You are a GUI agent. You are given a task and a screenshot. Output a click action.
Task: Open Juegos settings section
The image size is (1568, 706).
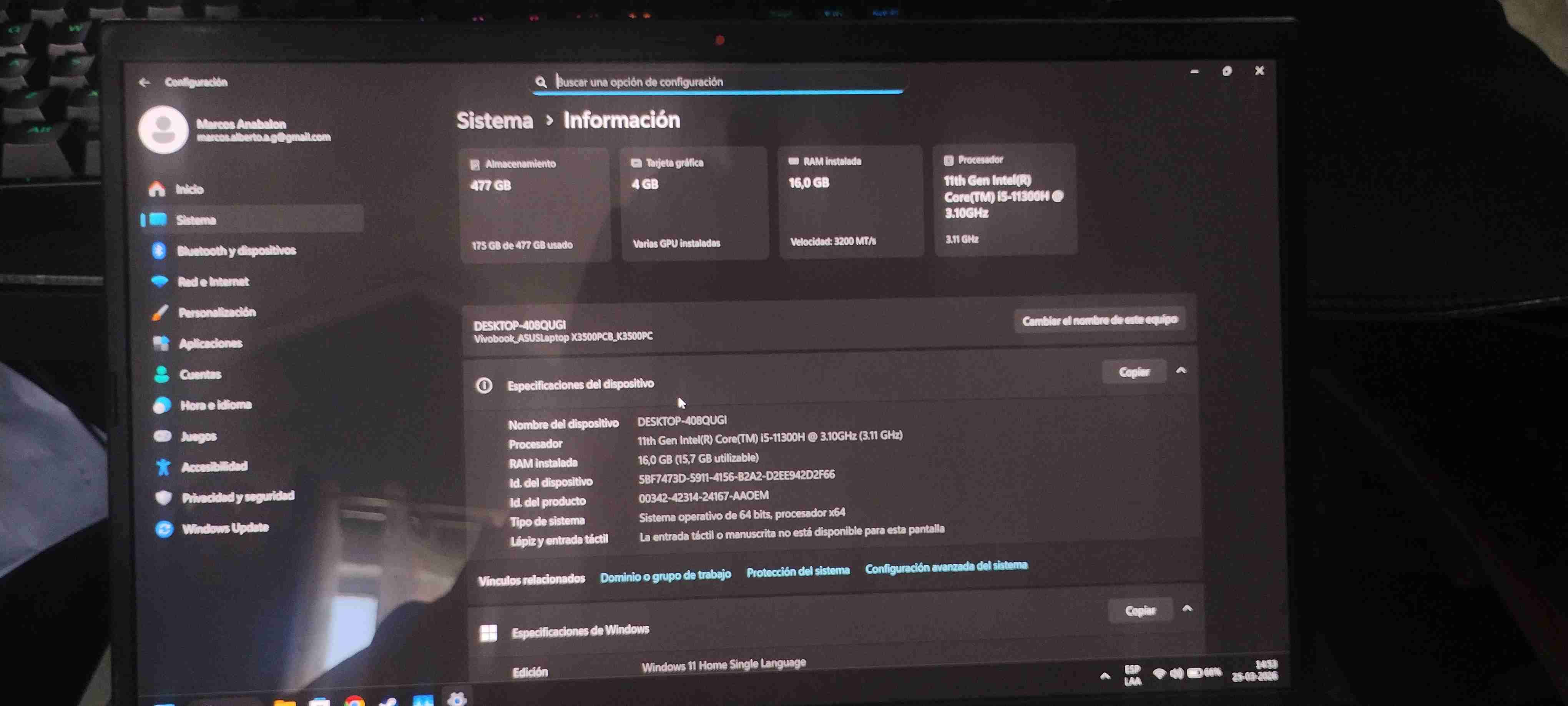[x=198, y=436]
